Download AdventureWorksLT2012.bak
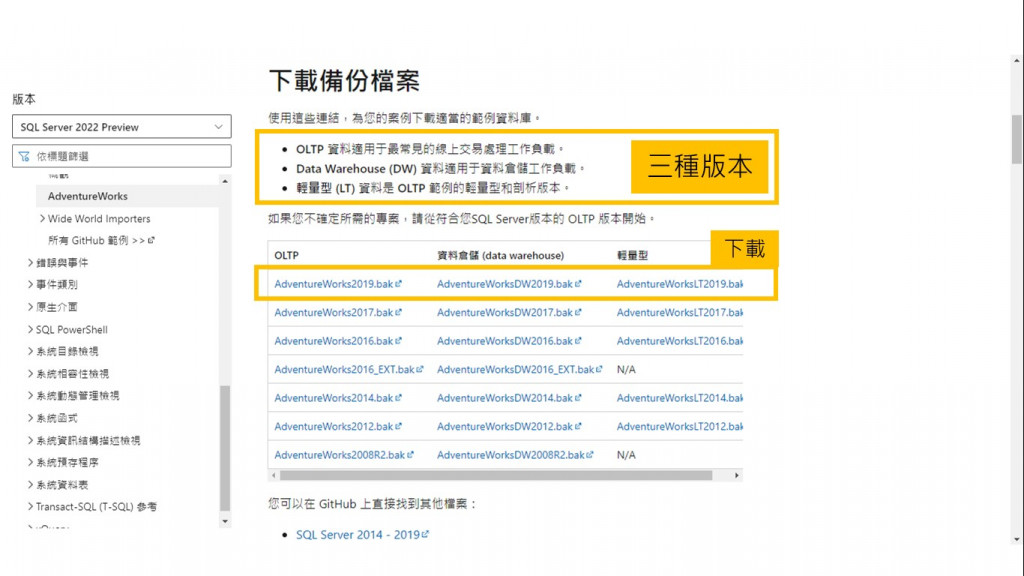Screen dimensions: 1024x576 pos(679,426)
